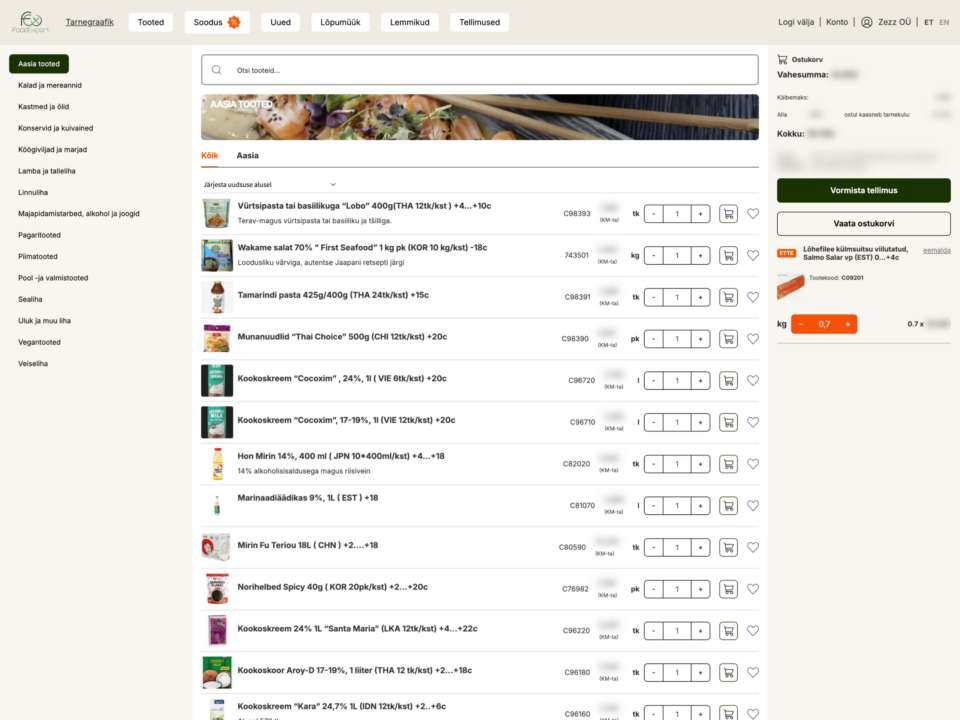Open the Wakame salat product thumbnail
Image resolution: width=960 pixels, height=720 pixels.
pos(217,255)
